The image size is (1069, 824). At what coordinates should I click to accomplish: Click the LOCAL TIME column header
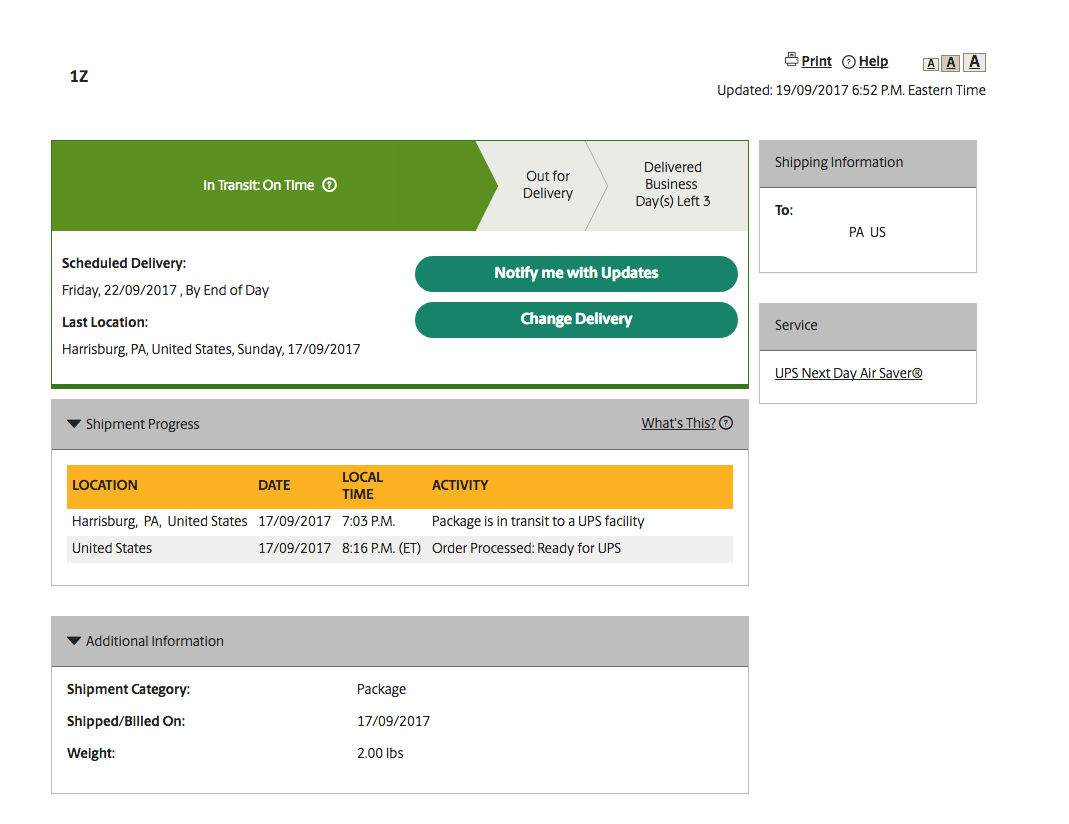click(362, 486)
